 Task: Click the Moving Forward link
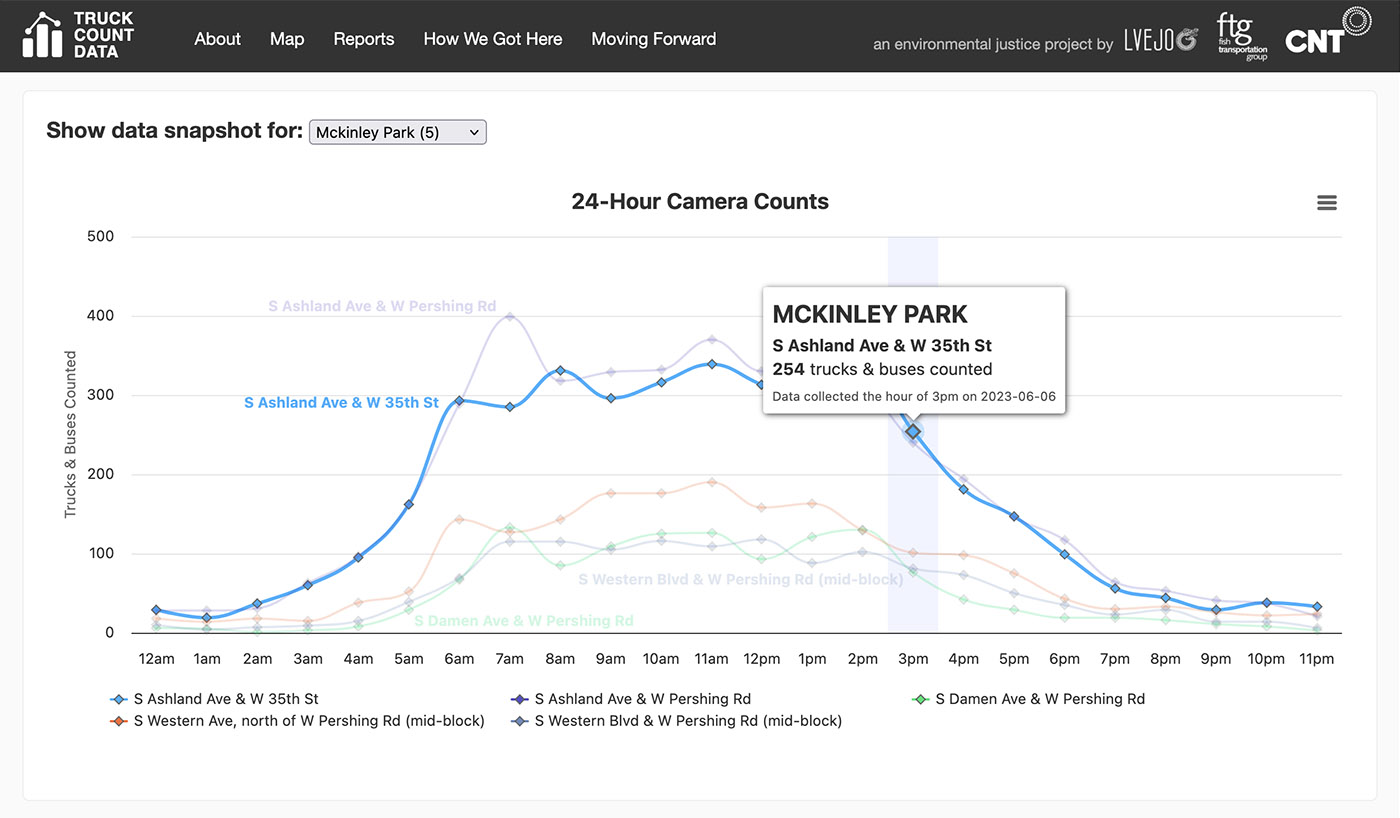(x=653, y=39)
